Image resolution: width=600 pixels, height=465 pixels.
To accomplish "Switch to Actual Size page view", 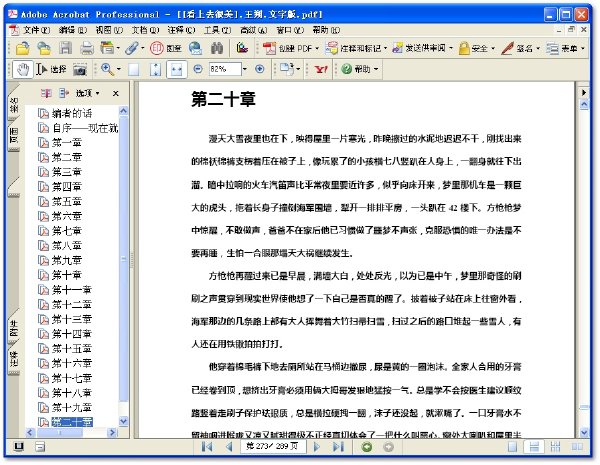I will coord(134,70).
